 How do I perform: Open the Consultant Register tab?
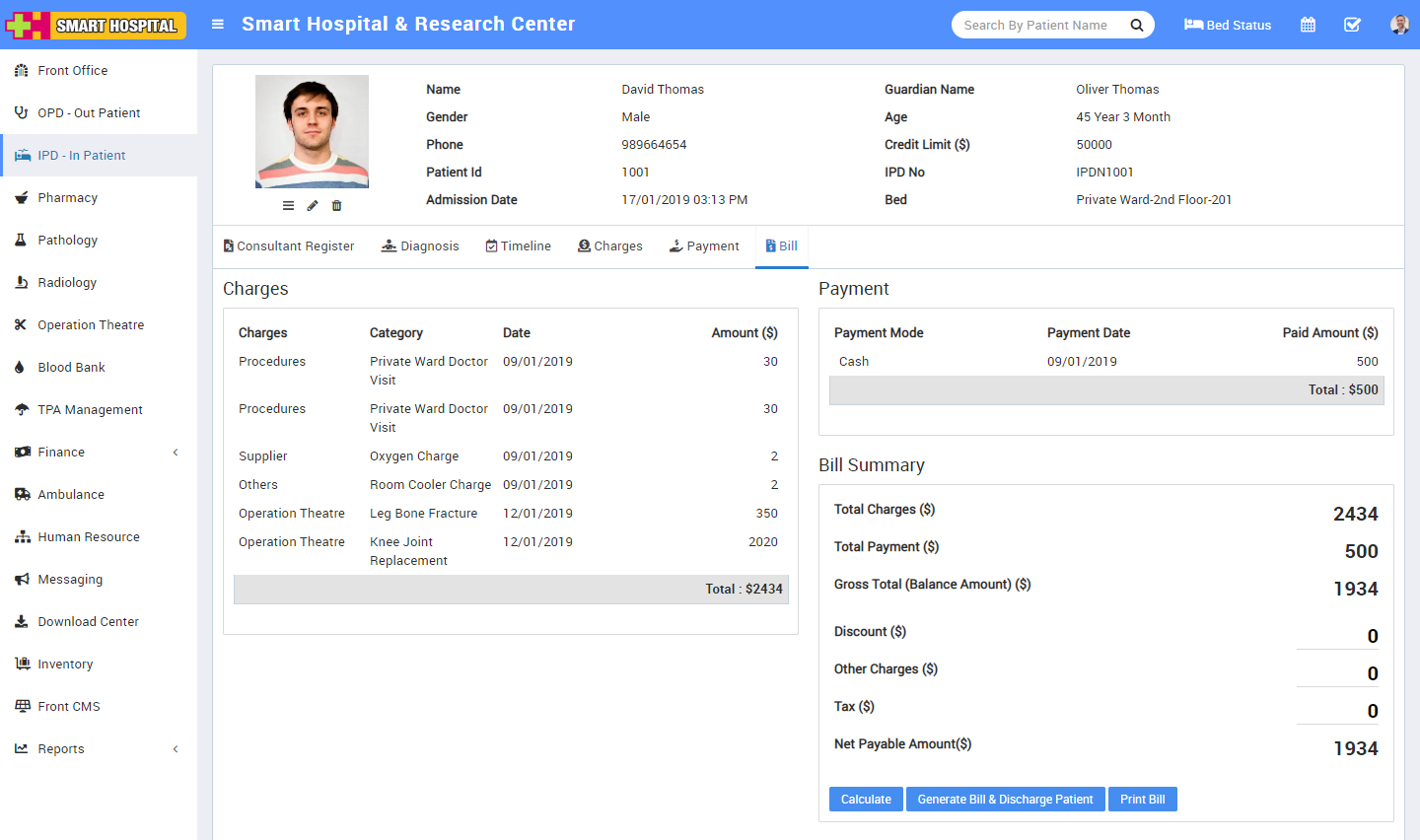click(289, 245)
